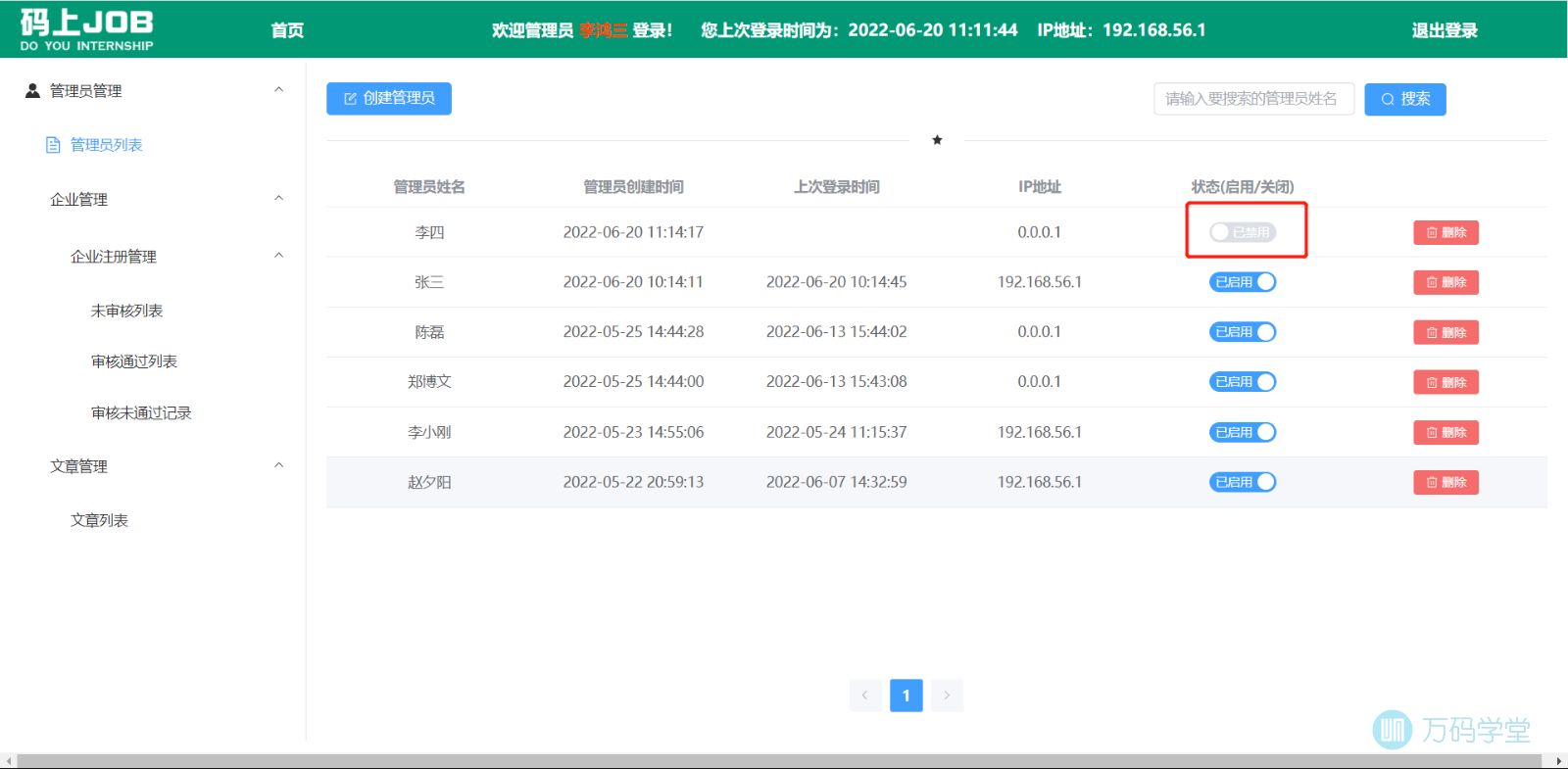Delete the administrator 陈磊

[x=1445, y=332]
